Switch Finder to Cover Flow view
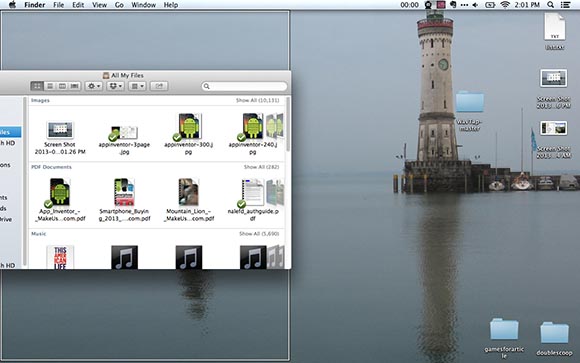580x363 pixels. point(75,86)
